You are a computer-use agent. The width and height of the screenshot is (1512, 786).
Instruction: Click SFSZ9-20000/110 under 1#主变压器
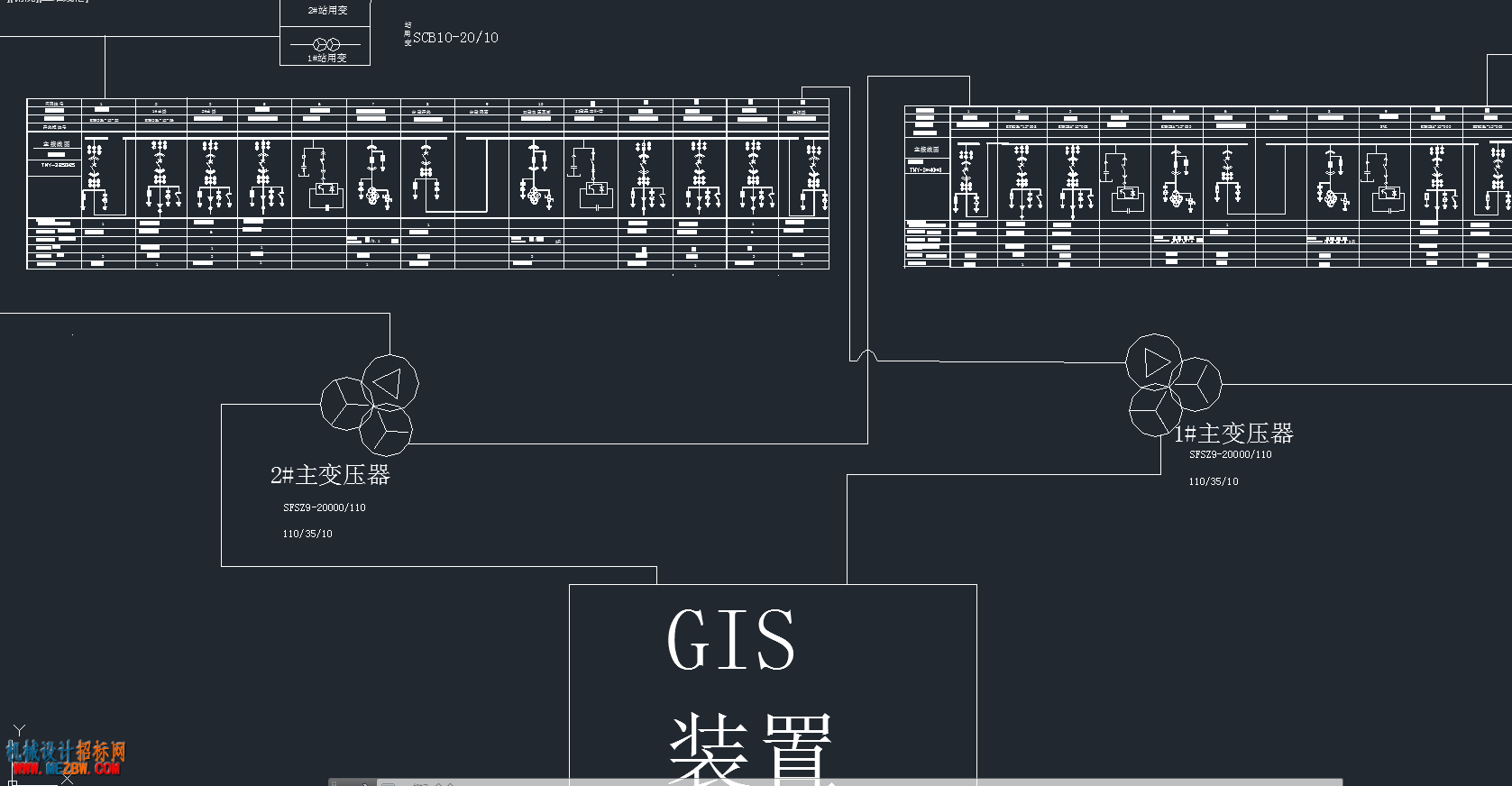click(1231, 454)
